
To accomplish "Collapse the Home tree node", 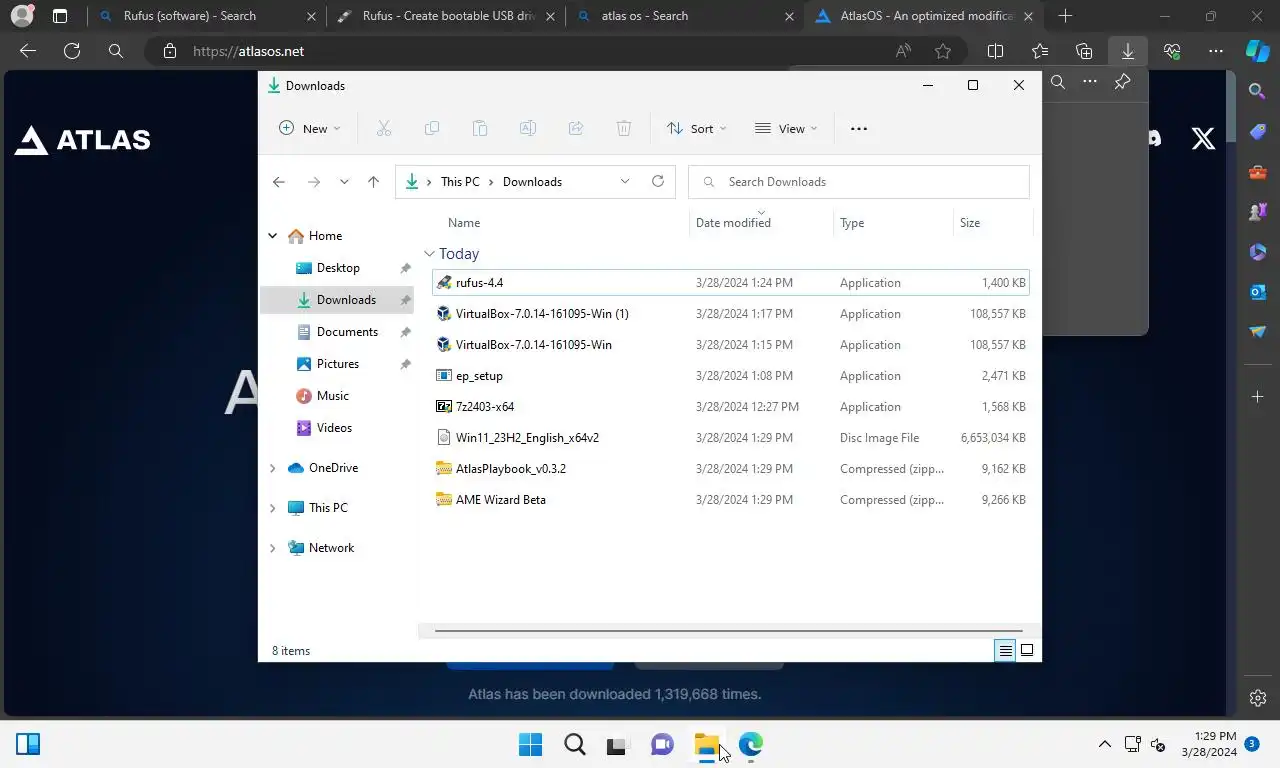I will pyautogui.click(x=272, y=236).
